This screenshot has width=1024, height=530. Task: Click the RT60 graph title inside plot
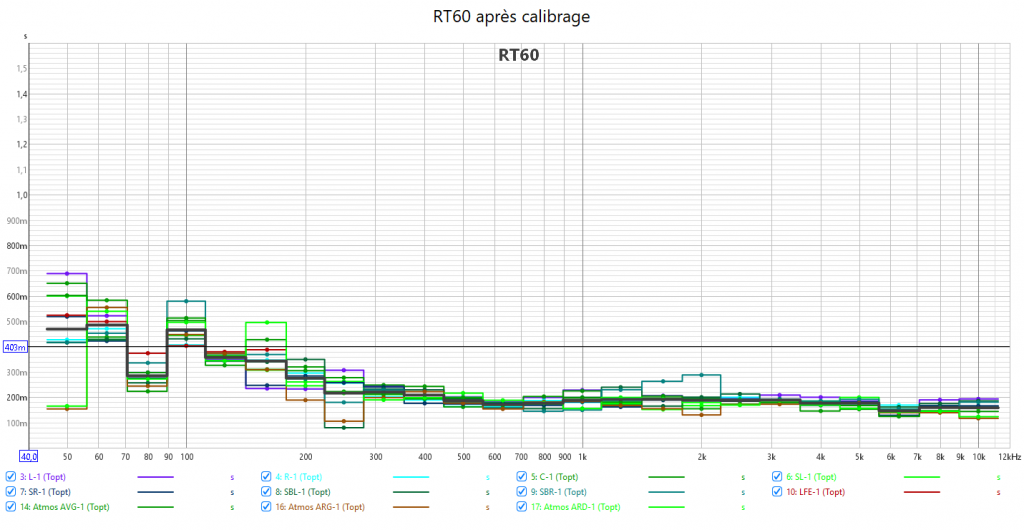click(x=518, y=56)
